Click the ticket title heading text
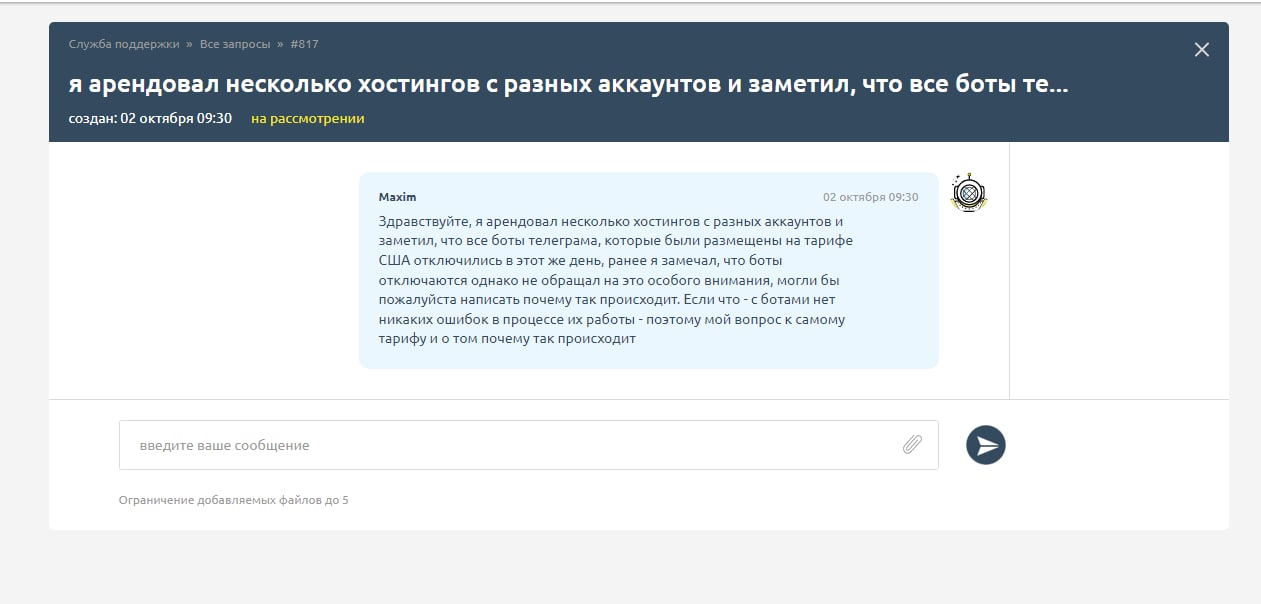Image resolution: width=1261 pixels, height=604 pixels. [569, 85]
